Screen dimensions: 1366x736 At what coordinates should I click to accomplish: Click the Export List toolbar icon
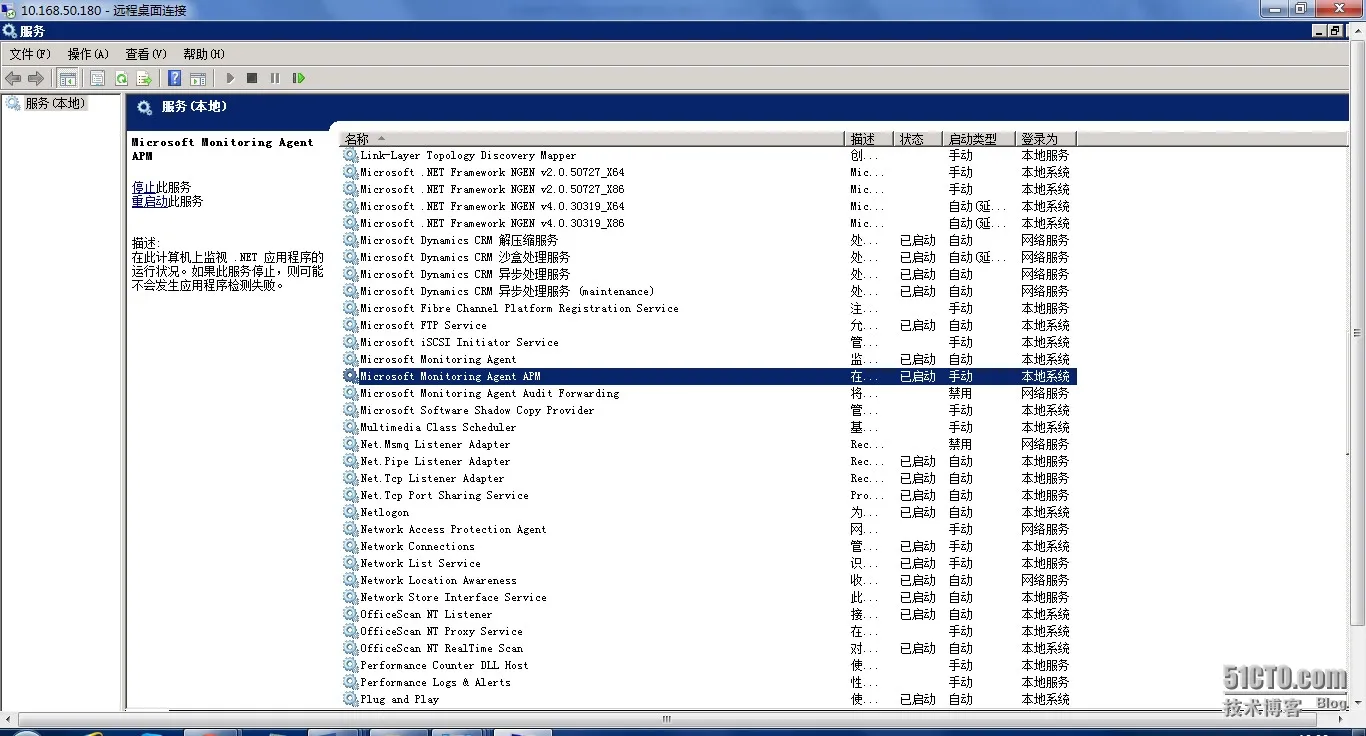pos(144,78)
